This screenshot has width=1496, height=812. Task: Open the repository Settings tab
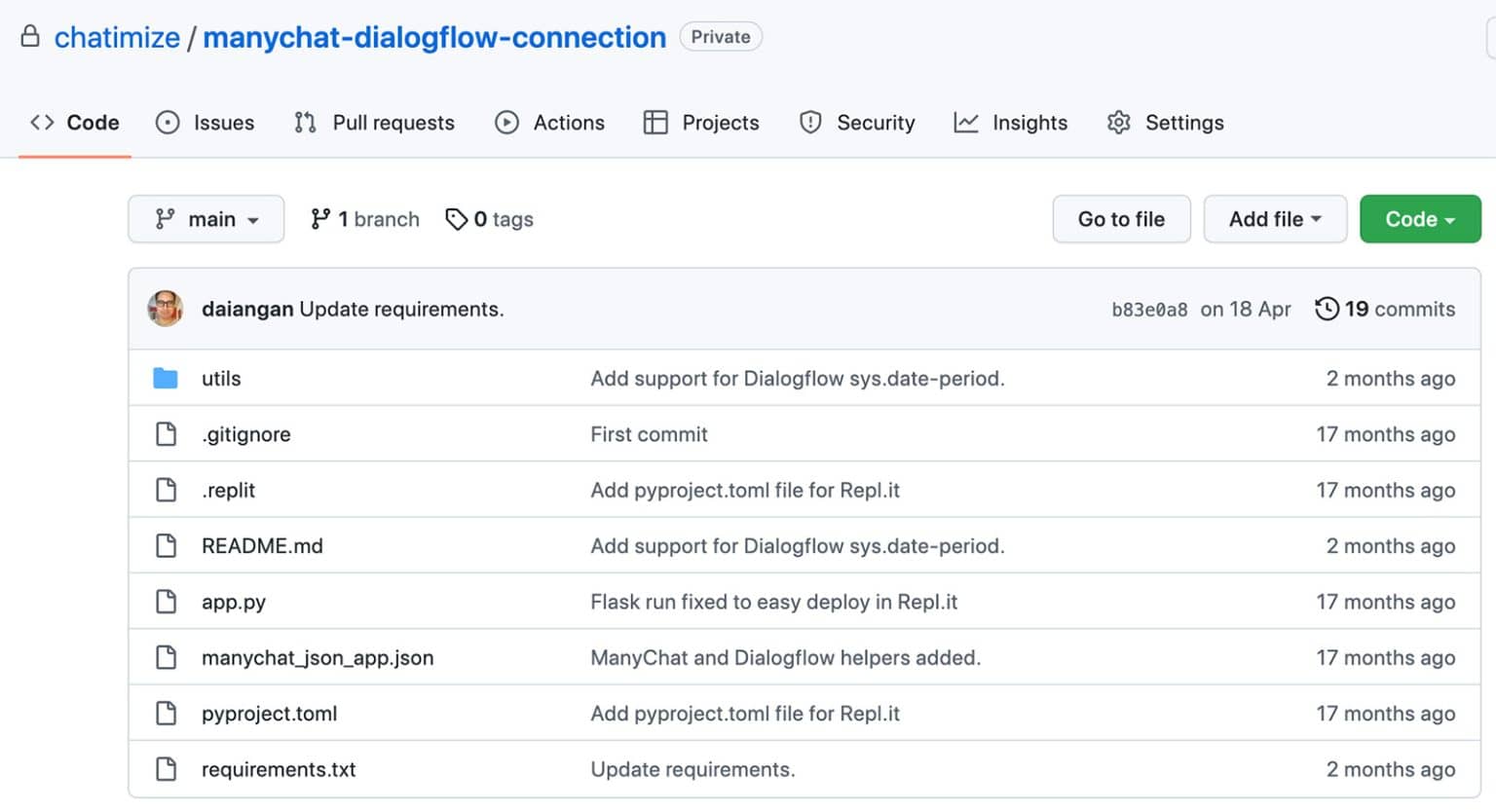coord(1166,123)
